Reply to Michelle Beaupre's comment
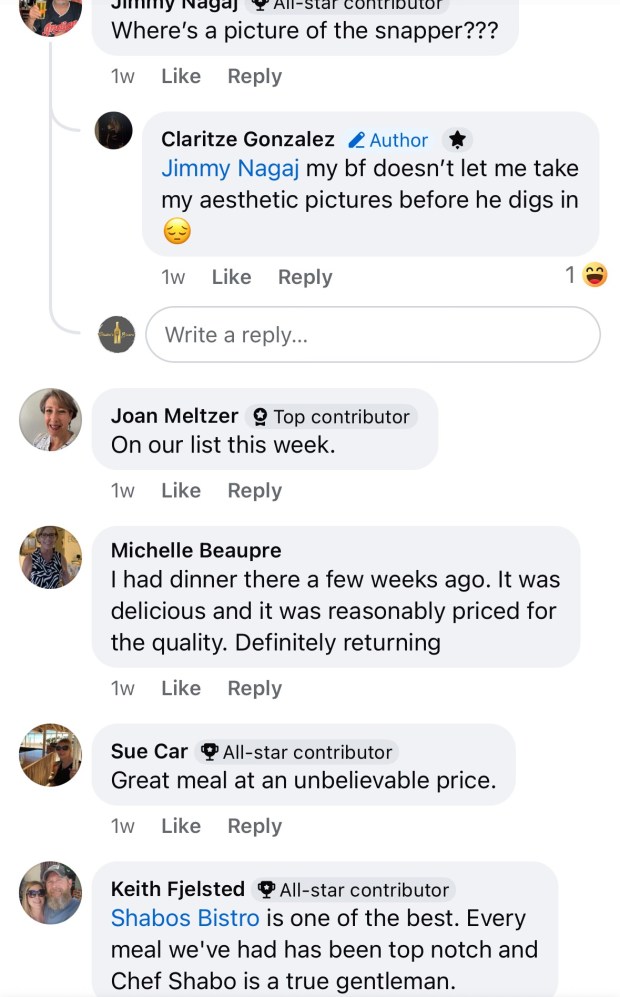The image size is (620, 997). 255,688
